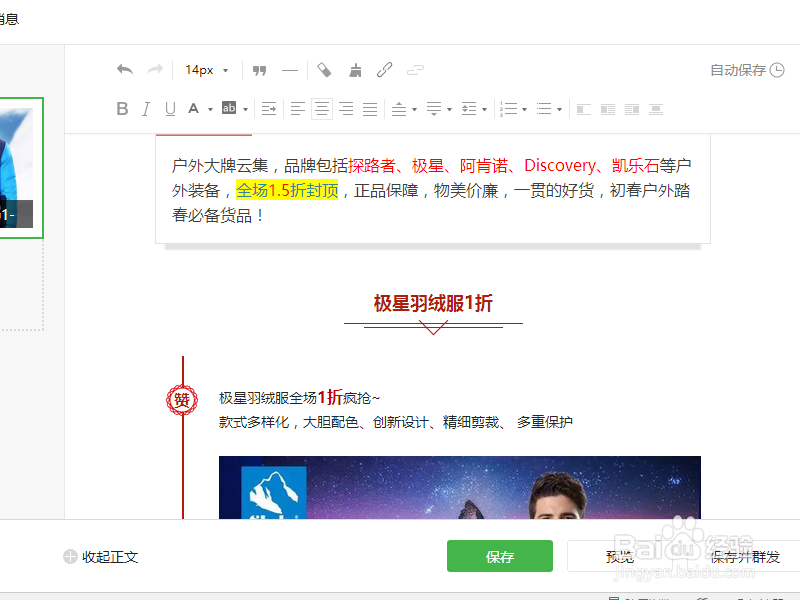Click the remove link icon
Image resolution: width=800 pixels, height=600 pixels.
coord(415,70)
